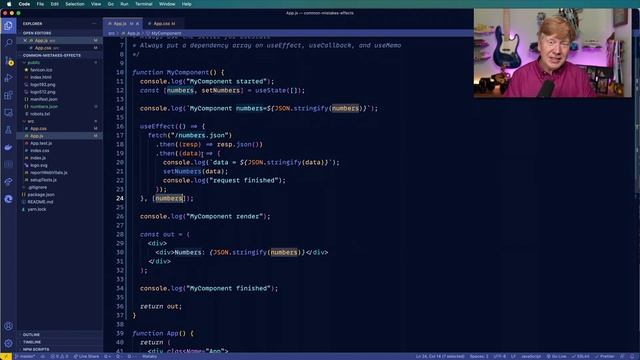Click ESLint status item
This screenshot has height=360, width=640.
point(580,356)
